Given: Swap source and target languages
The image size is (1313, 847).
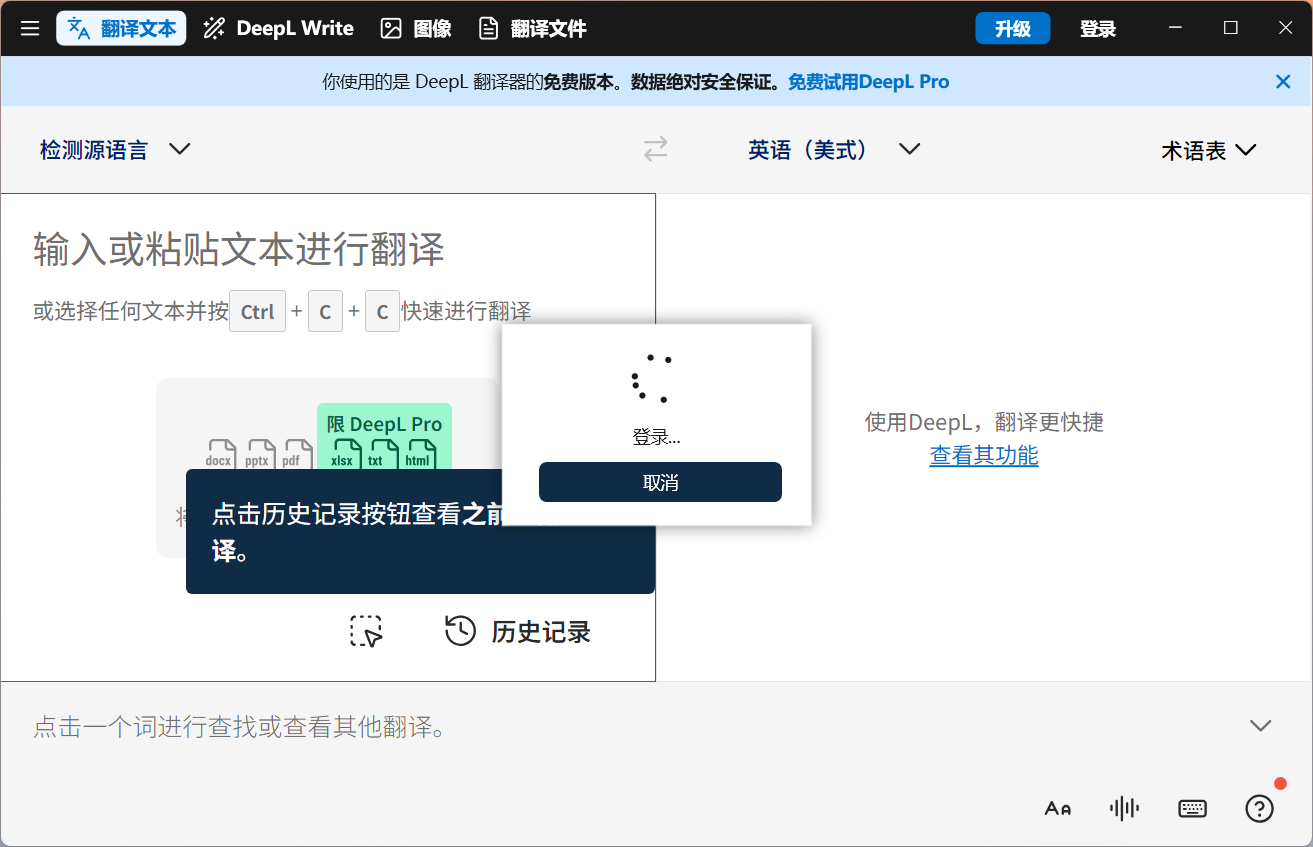Looking at the screenshot, I should click(x=656, y=150).
